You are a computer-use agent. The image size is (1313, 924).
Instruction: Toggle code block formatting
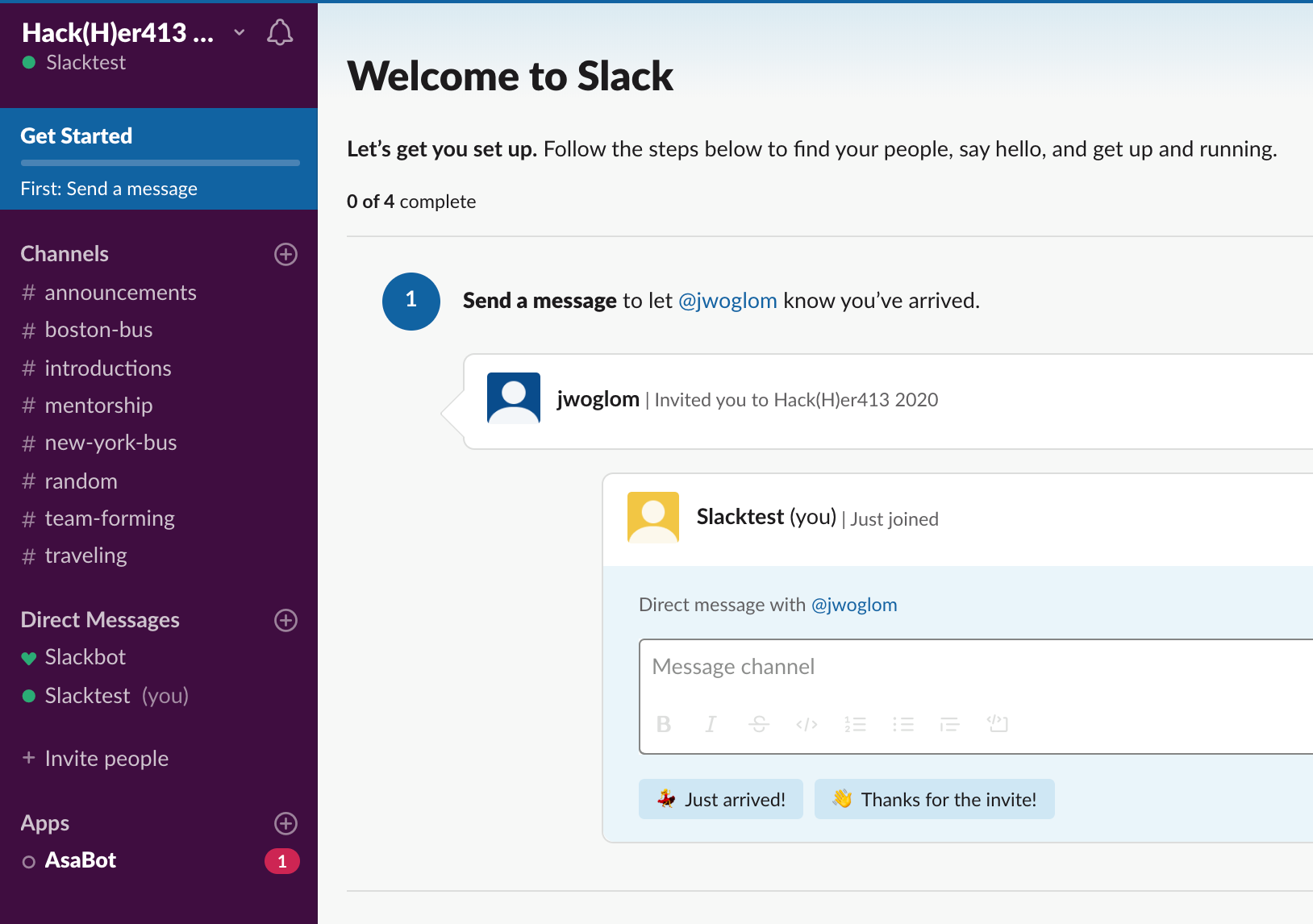998,723
